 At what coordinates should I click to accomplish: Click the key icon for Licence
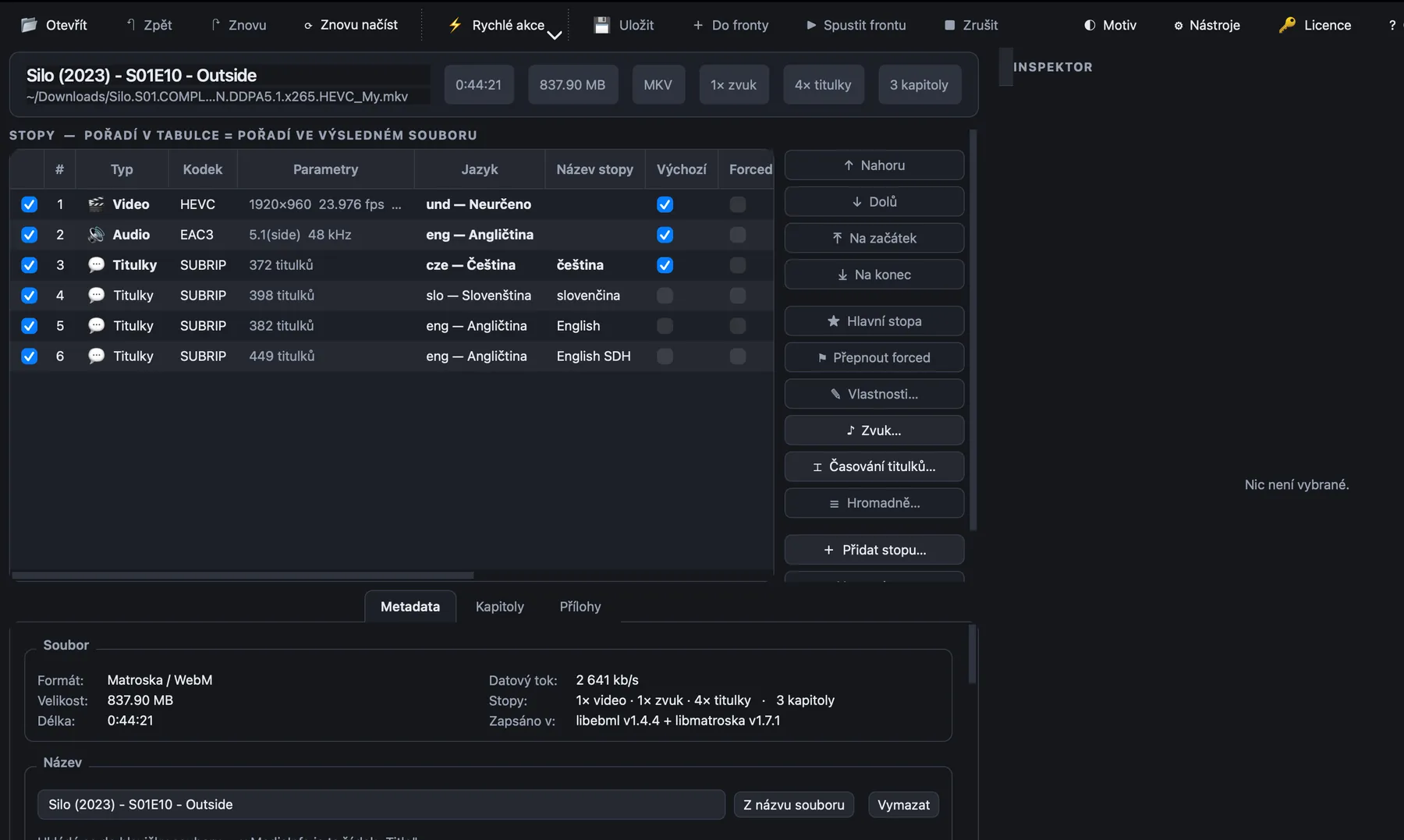tap(1287, 25)
